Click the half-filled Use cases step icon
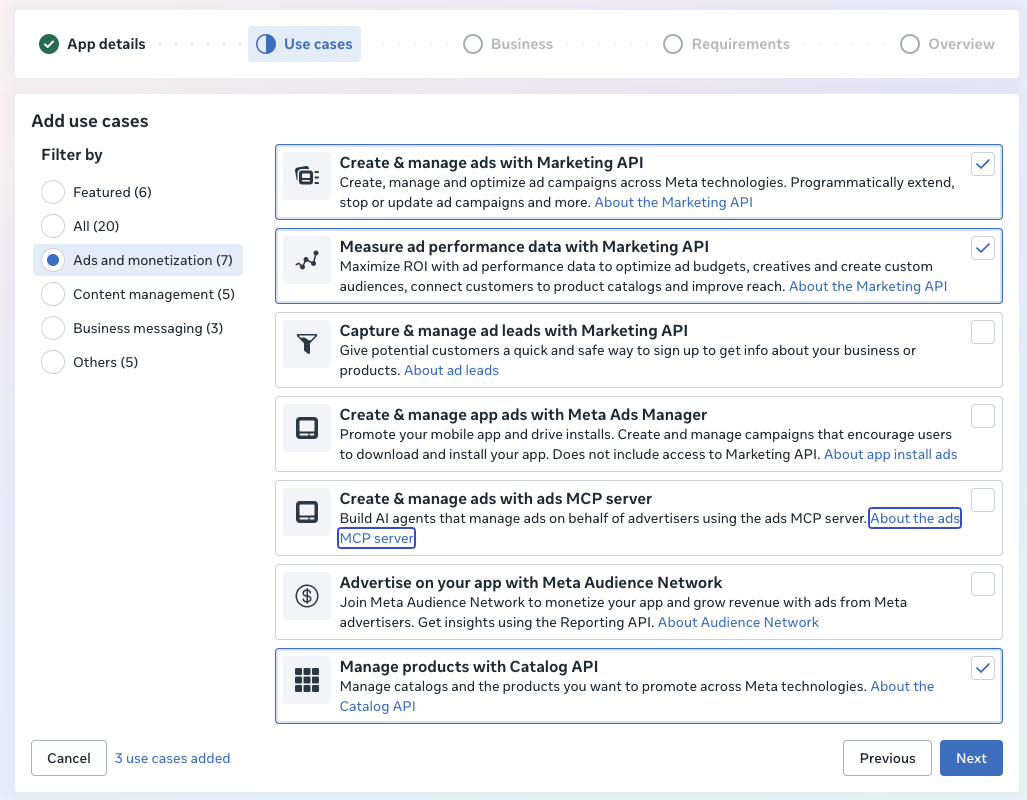 click(x=266, y=44)
